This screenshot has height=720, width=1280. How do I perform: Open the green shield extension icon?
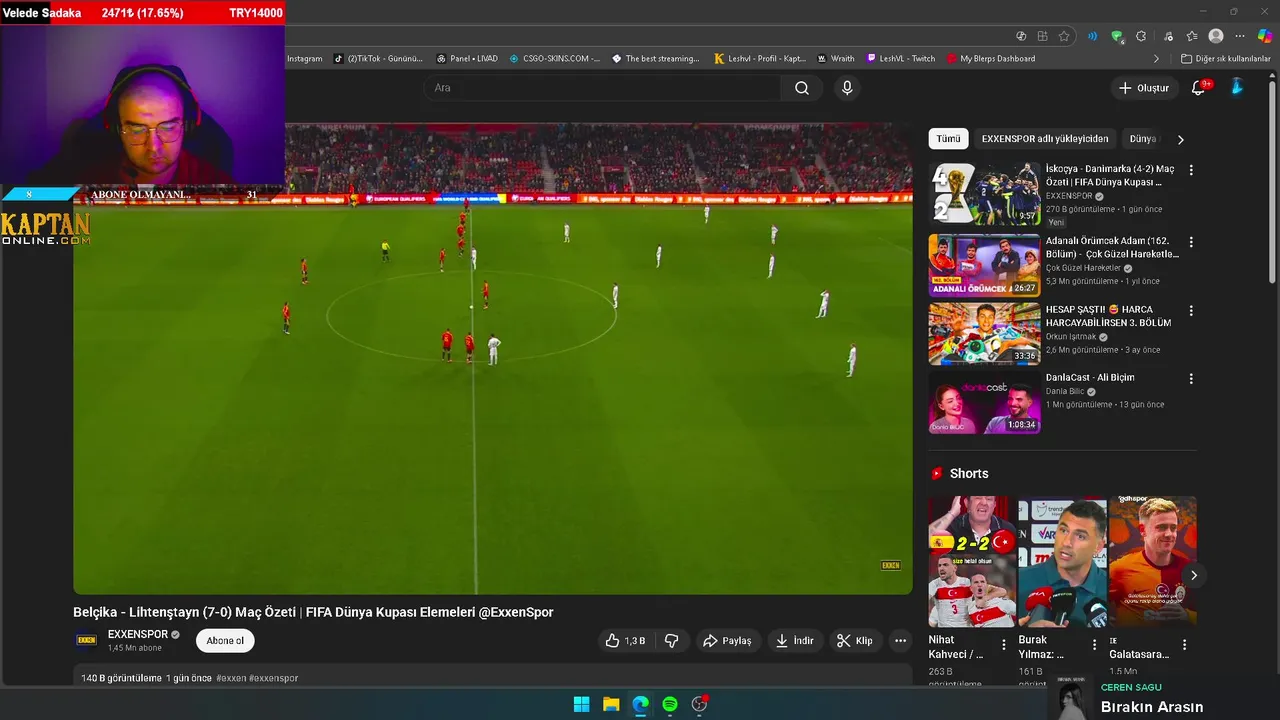tap(1117, 36)
